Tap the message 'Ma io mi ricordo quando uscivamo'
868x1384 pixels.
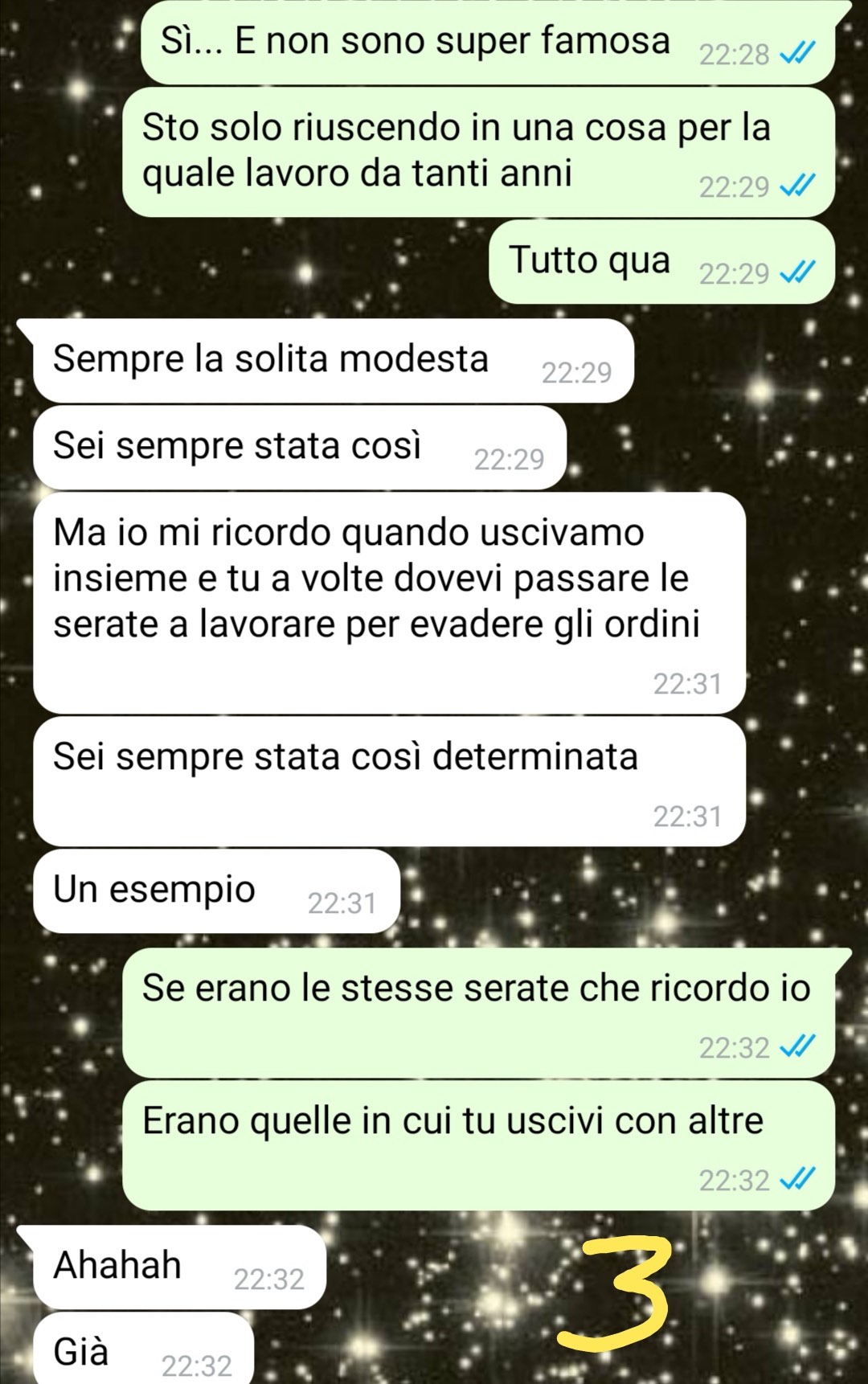pyautogui.click(x=389, y=603)
